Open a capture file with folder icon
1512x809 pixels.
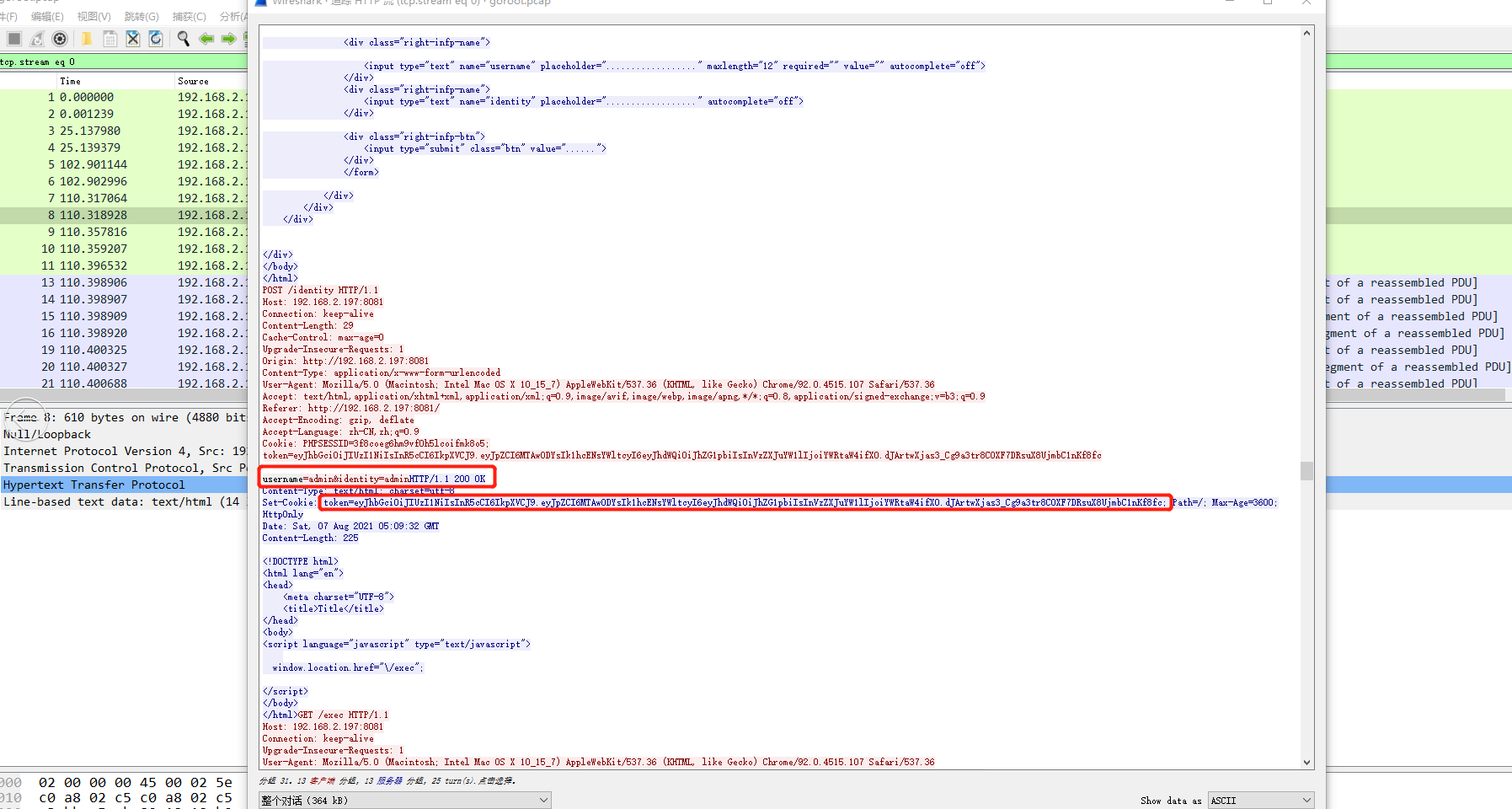[87, 39]
